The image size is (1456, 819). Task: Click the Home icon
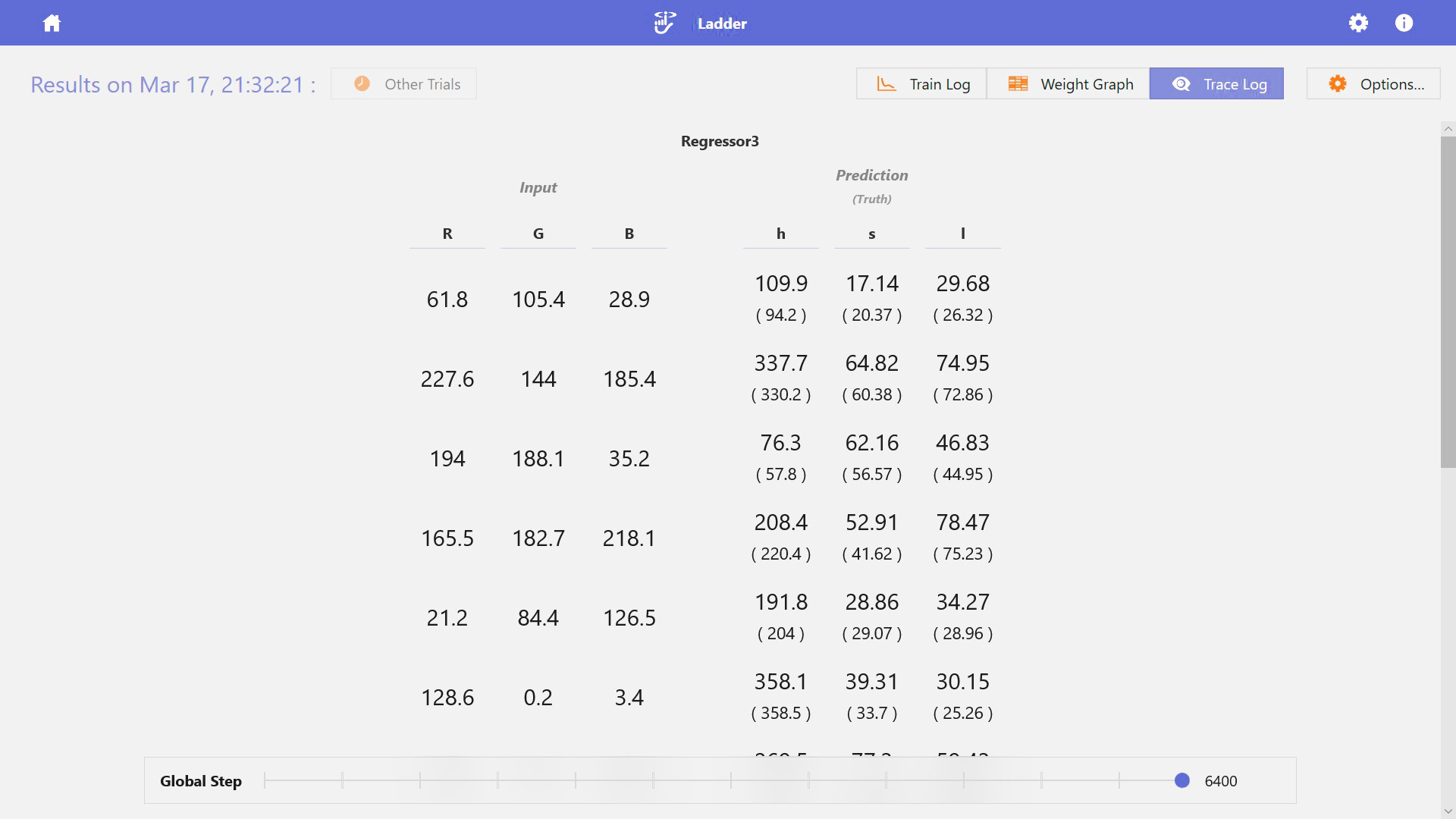[x=52, y=23]
